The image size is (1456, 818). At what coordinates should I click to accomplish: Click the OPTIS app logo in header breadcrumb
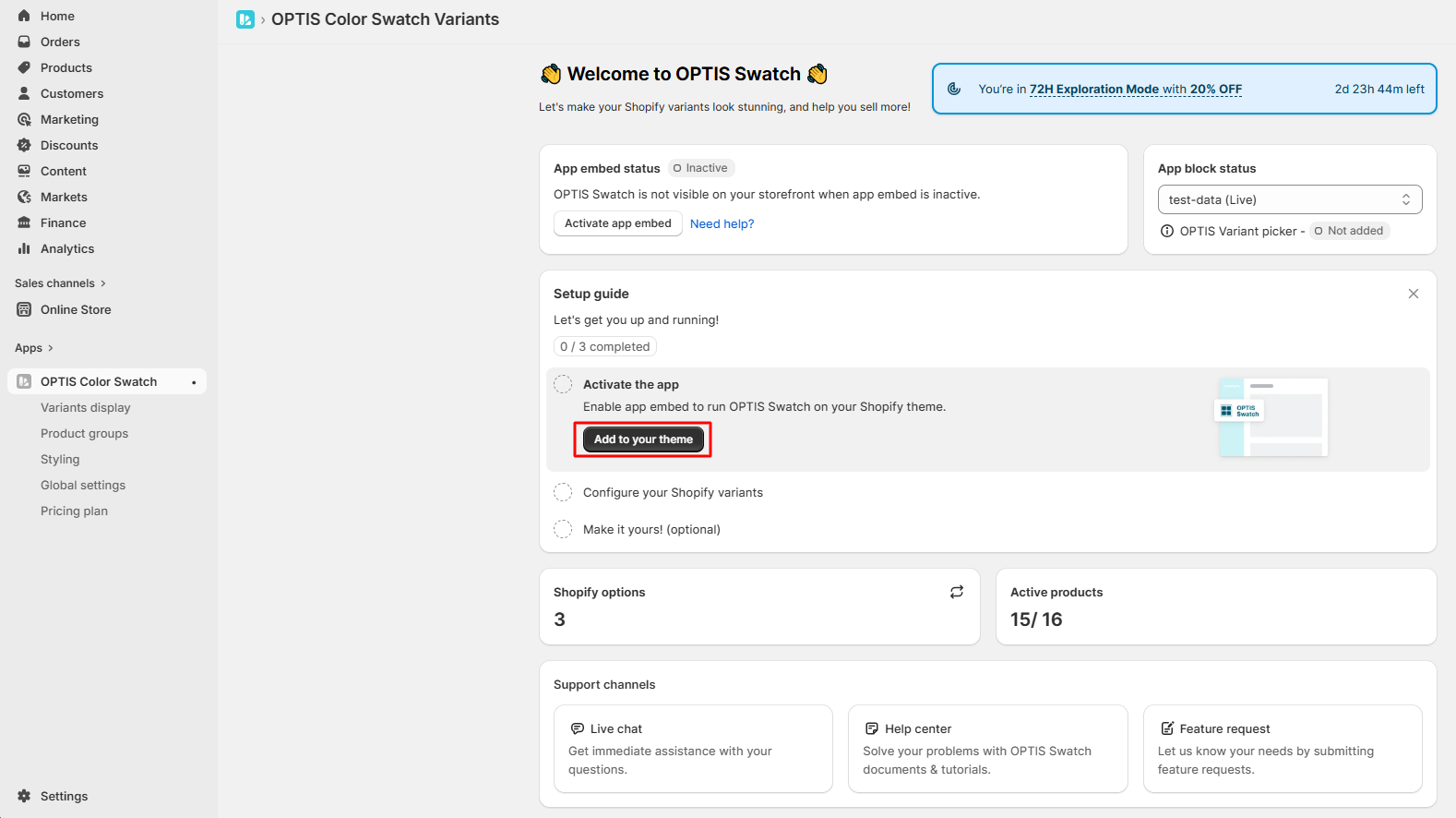tap(245, 19)
